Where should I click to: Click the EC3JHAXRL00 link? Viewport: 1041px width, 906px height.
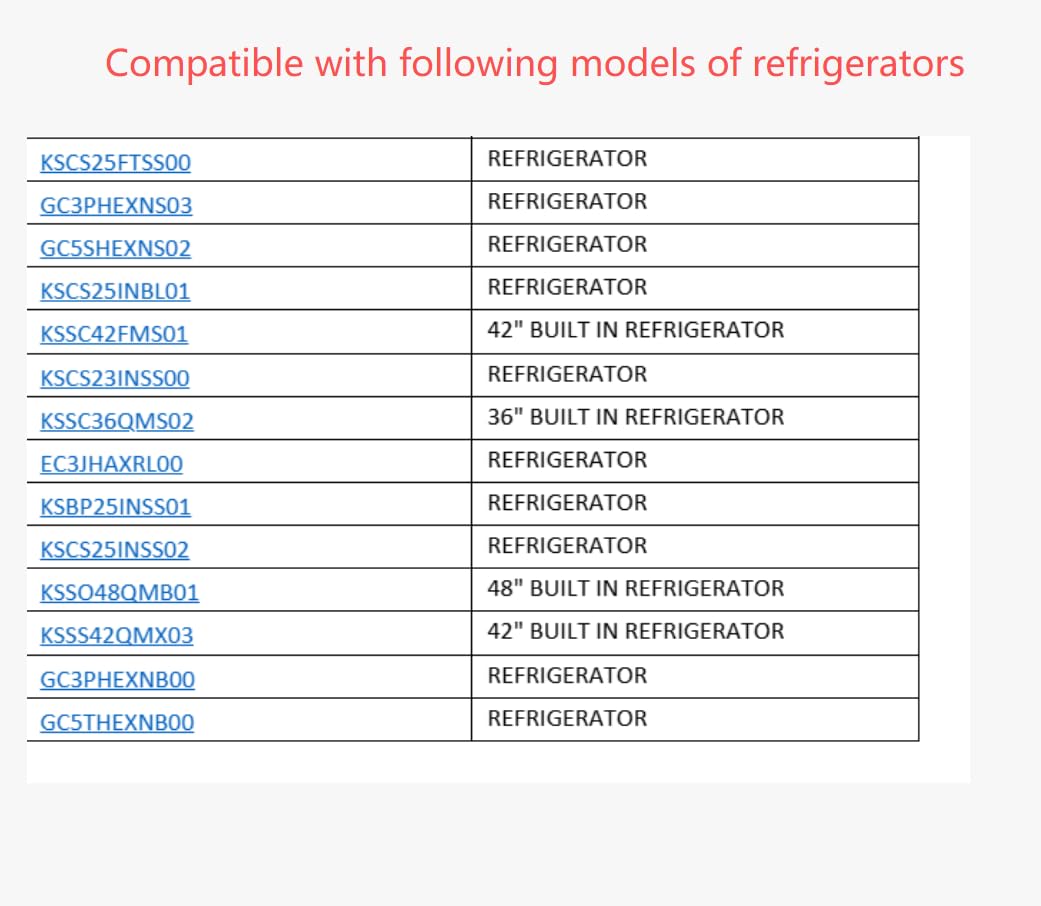click(112, 464)
